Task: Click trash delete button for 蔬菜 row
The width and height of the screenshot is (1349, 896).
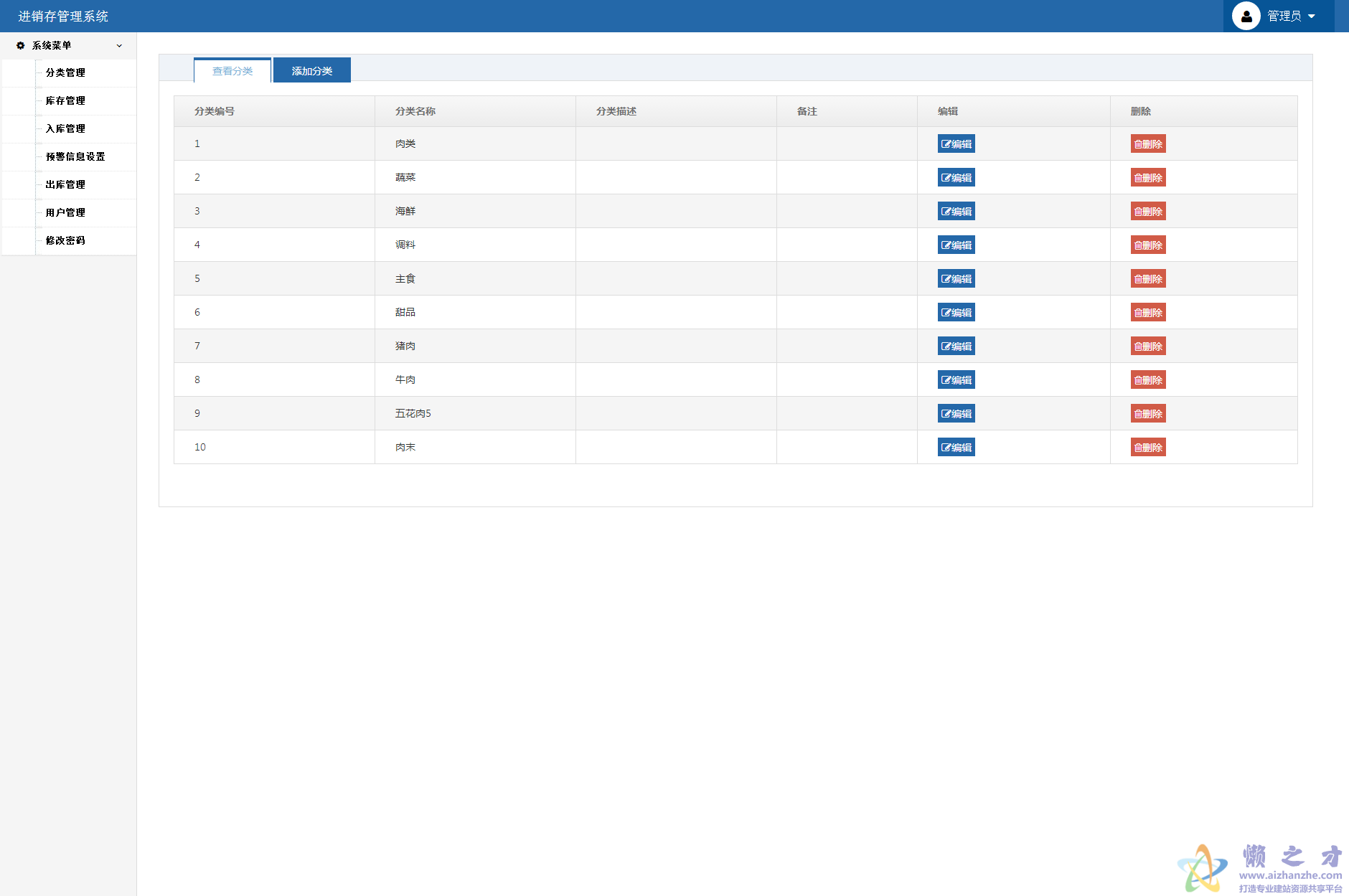Action: 1147,178
